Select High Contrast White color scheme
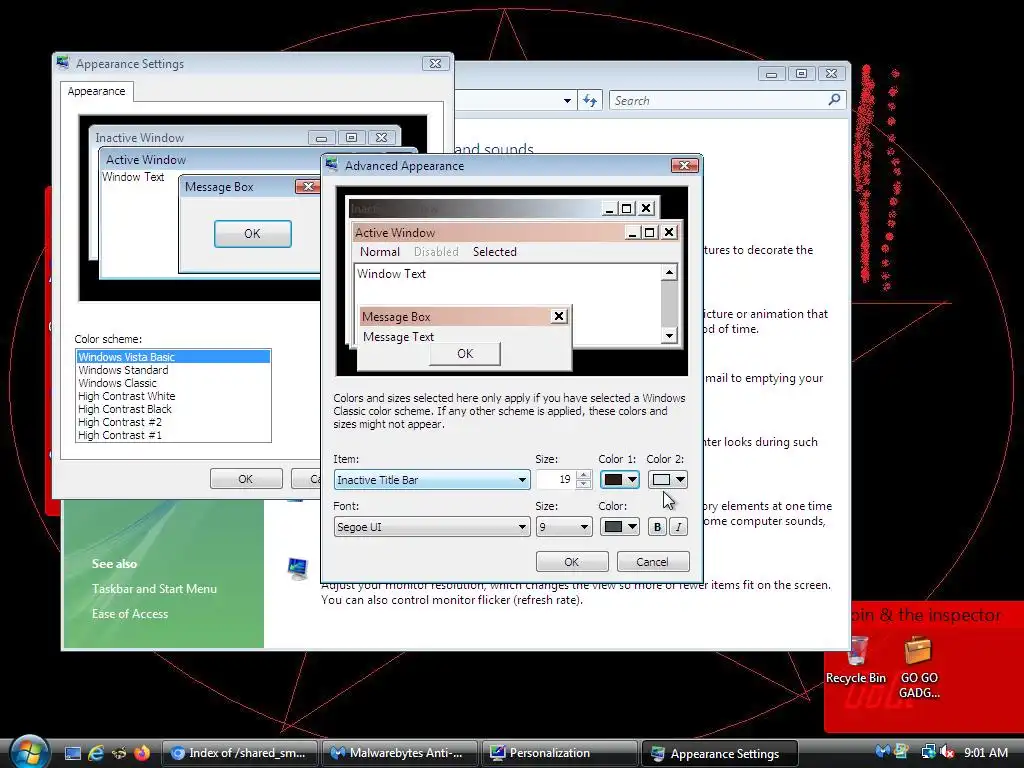Screen dimensions: 1024x768 [173, 396]
